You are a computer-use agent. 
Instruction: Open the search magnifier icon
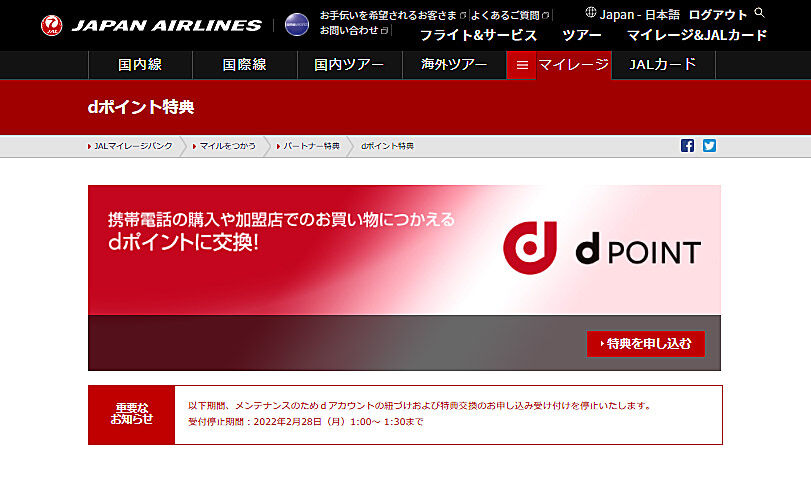760,13
